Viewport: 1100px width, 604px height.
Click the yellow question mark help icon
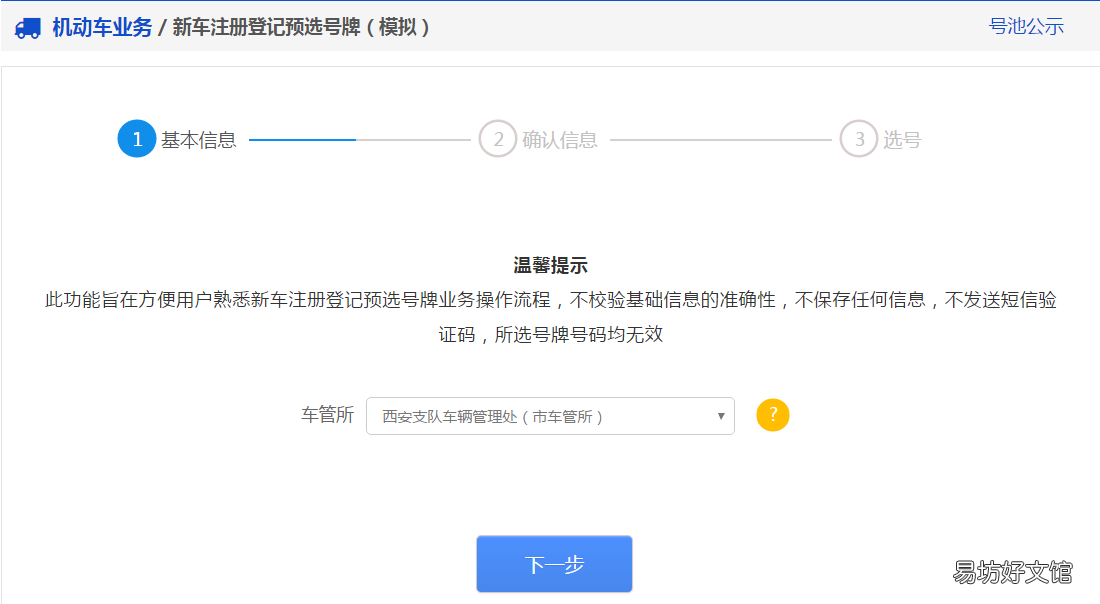click(772, 415)
